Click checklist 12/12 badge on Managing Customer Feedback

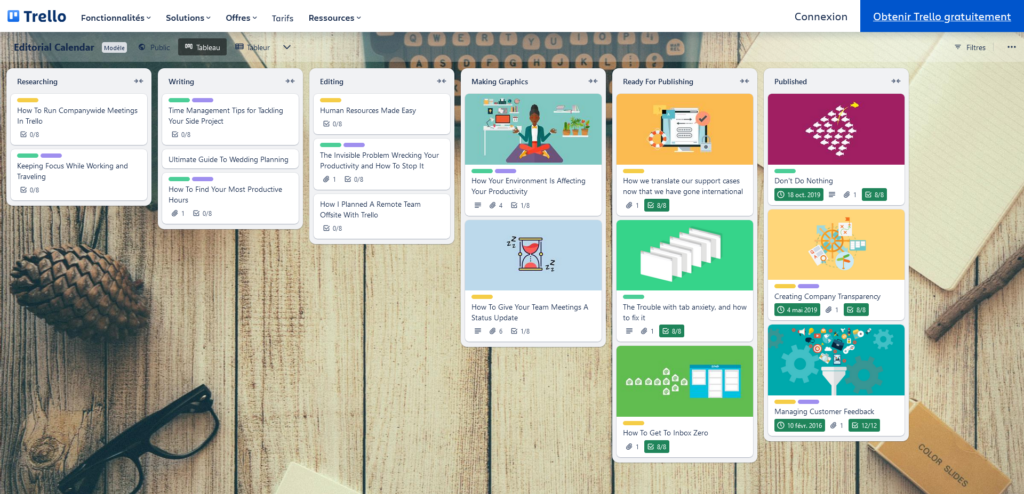[x=865, y=425]
